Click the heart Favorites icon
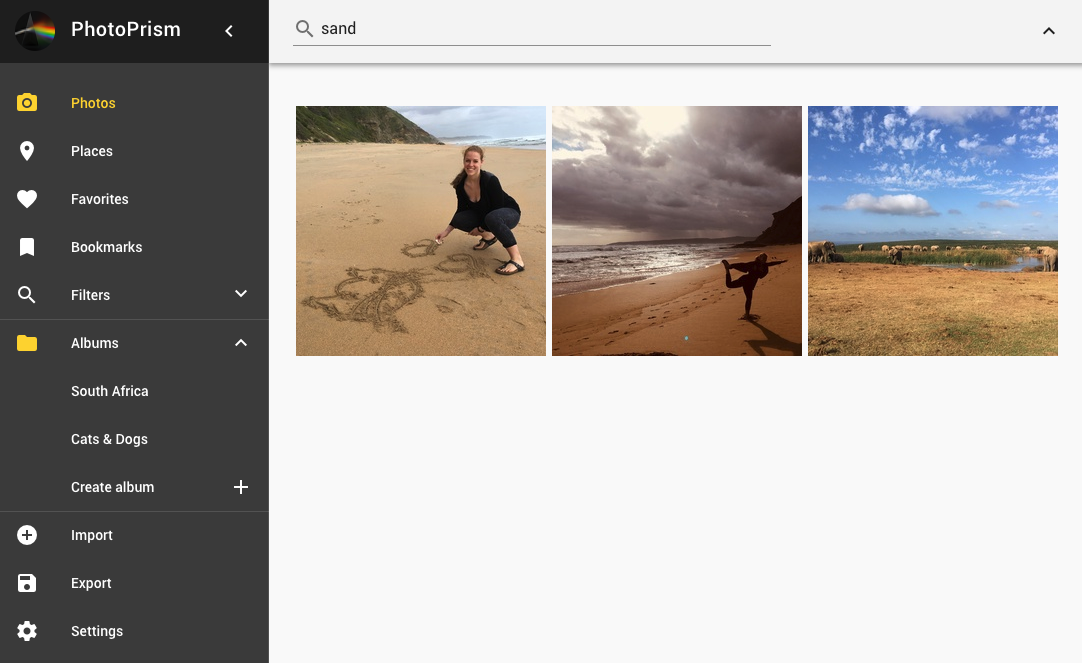This screenshot has height=663, width=1082. tap(27, 199)
